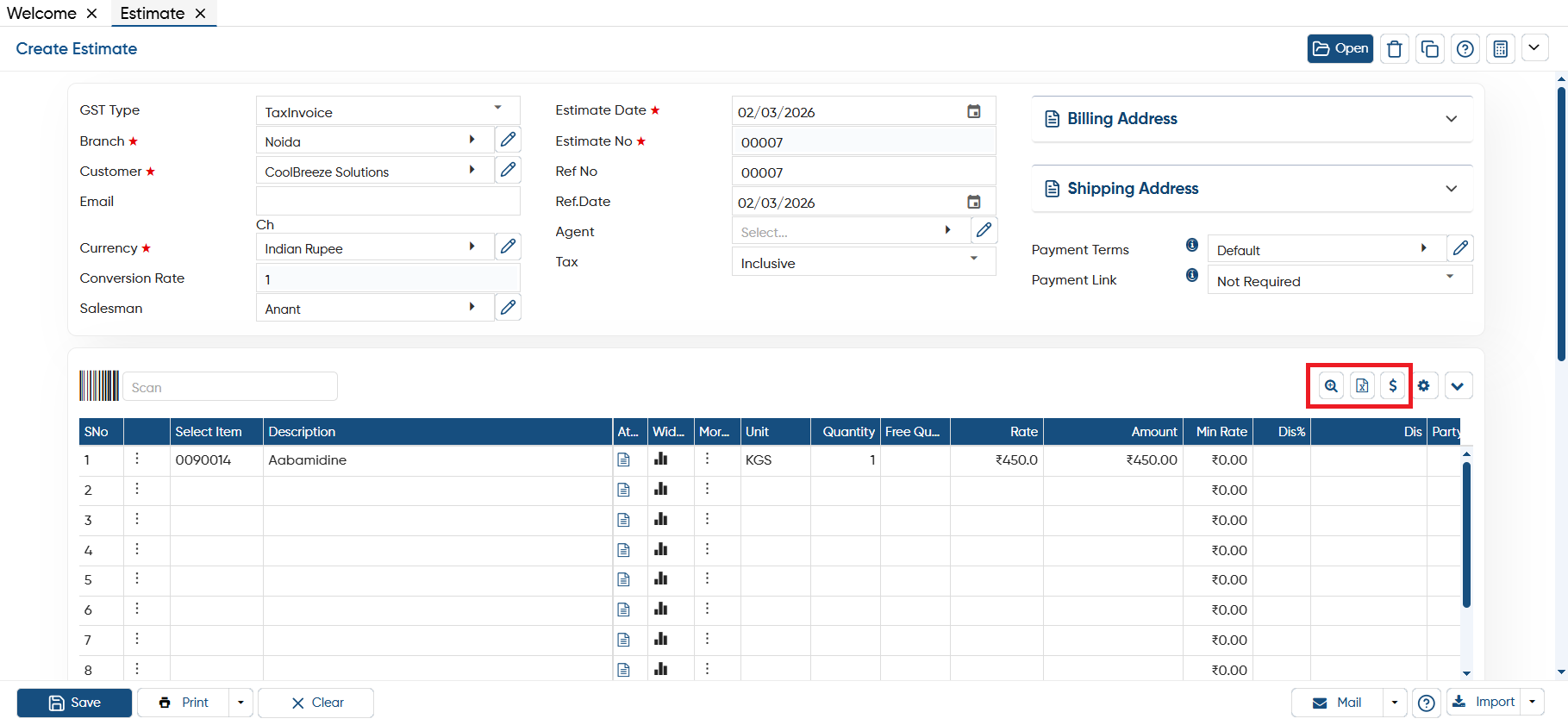Click the Save button
This screenshot has width=1568, height=725.
[74, 703]
